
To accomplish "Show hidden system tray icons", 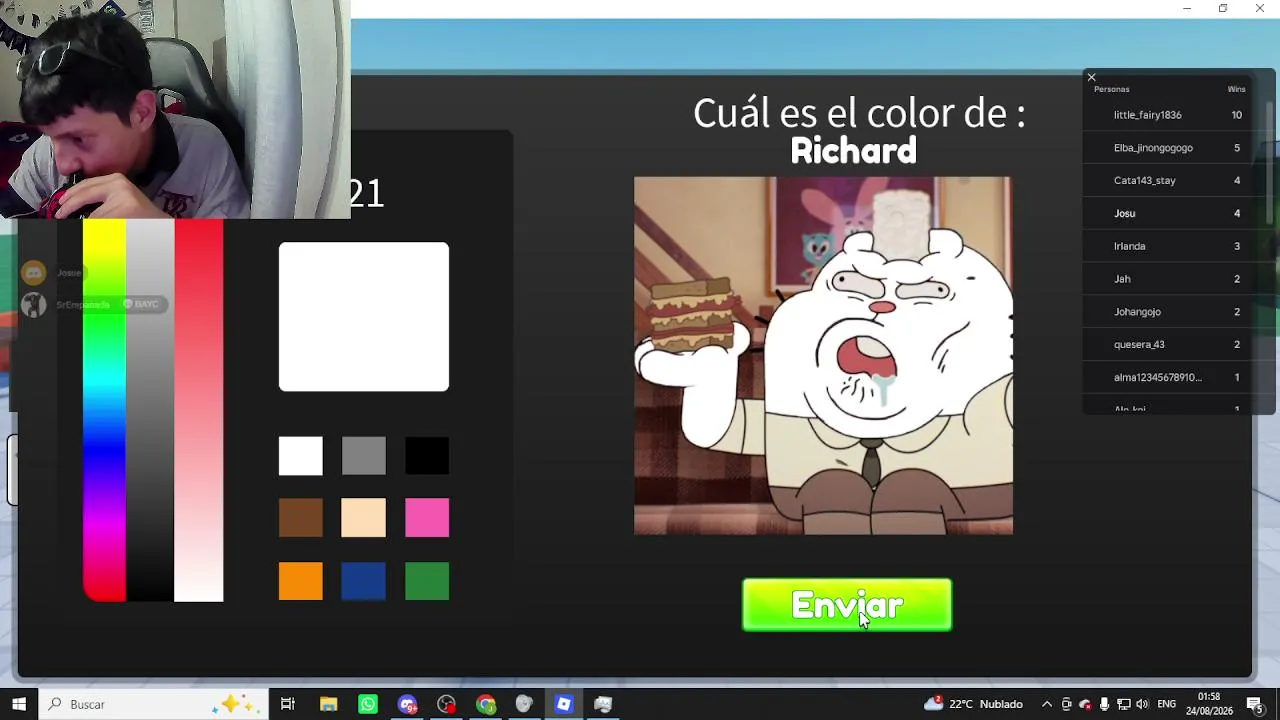I will pyautogui.click(x=1047, y=704).
